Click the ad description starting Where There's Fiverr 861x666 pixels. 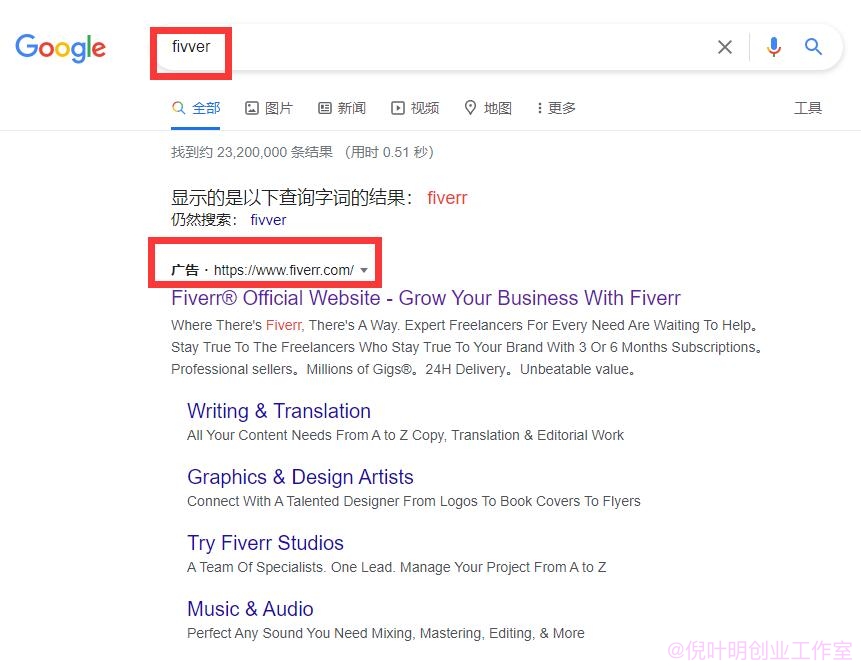point(466,347)
